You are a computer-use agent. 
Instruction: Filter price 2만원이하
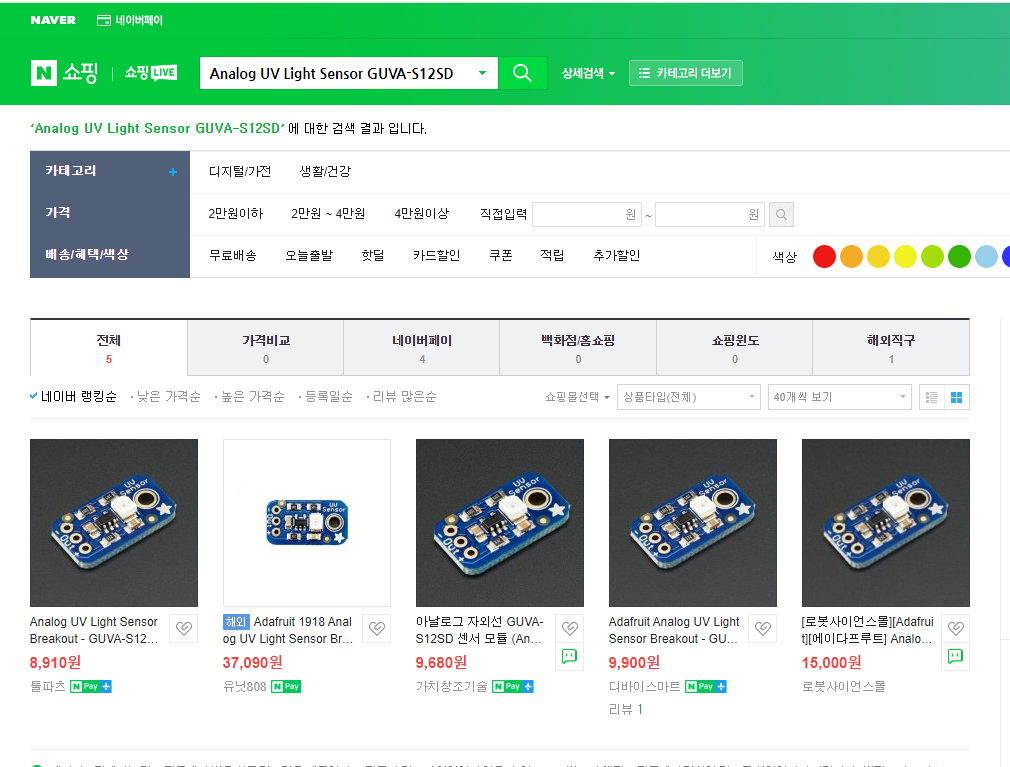[x=236, y=214]
